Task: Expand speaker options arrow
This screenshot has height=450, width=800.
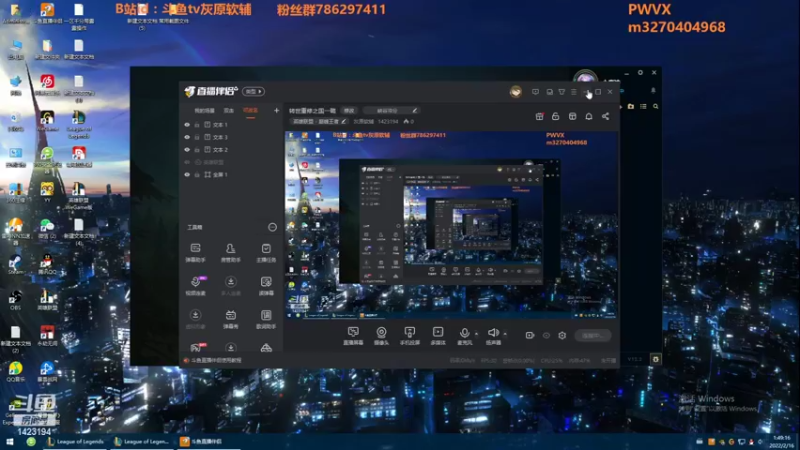Action: [x=505, y=334]
